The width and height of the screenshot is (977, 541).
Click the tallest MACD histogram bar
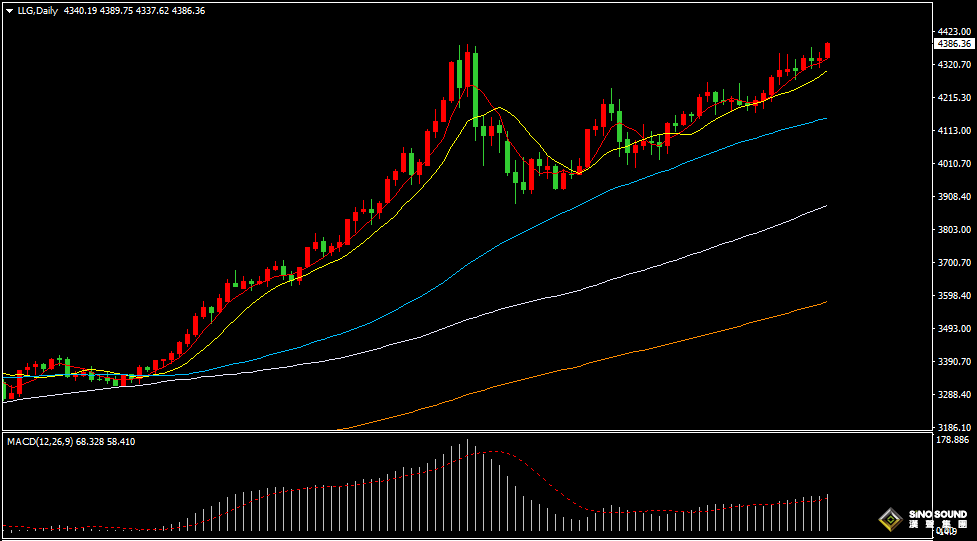pos(467,485)
